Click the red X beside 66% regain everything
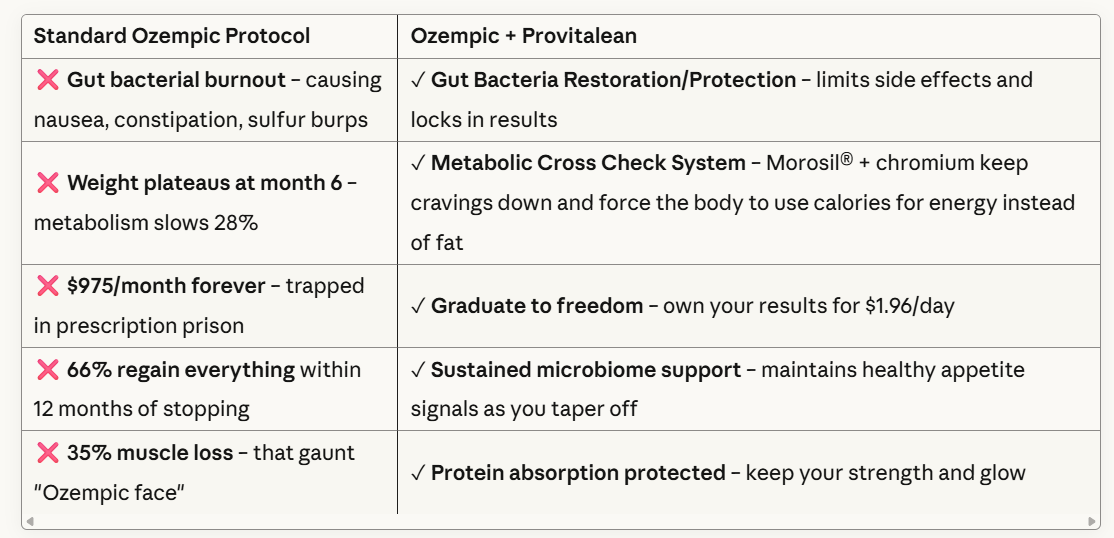1114x538 pixels. tap(47, 370)
